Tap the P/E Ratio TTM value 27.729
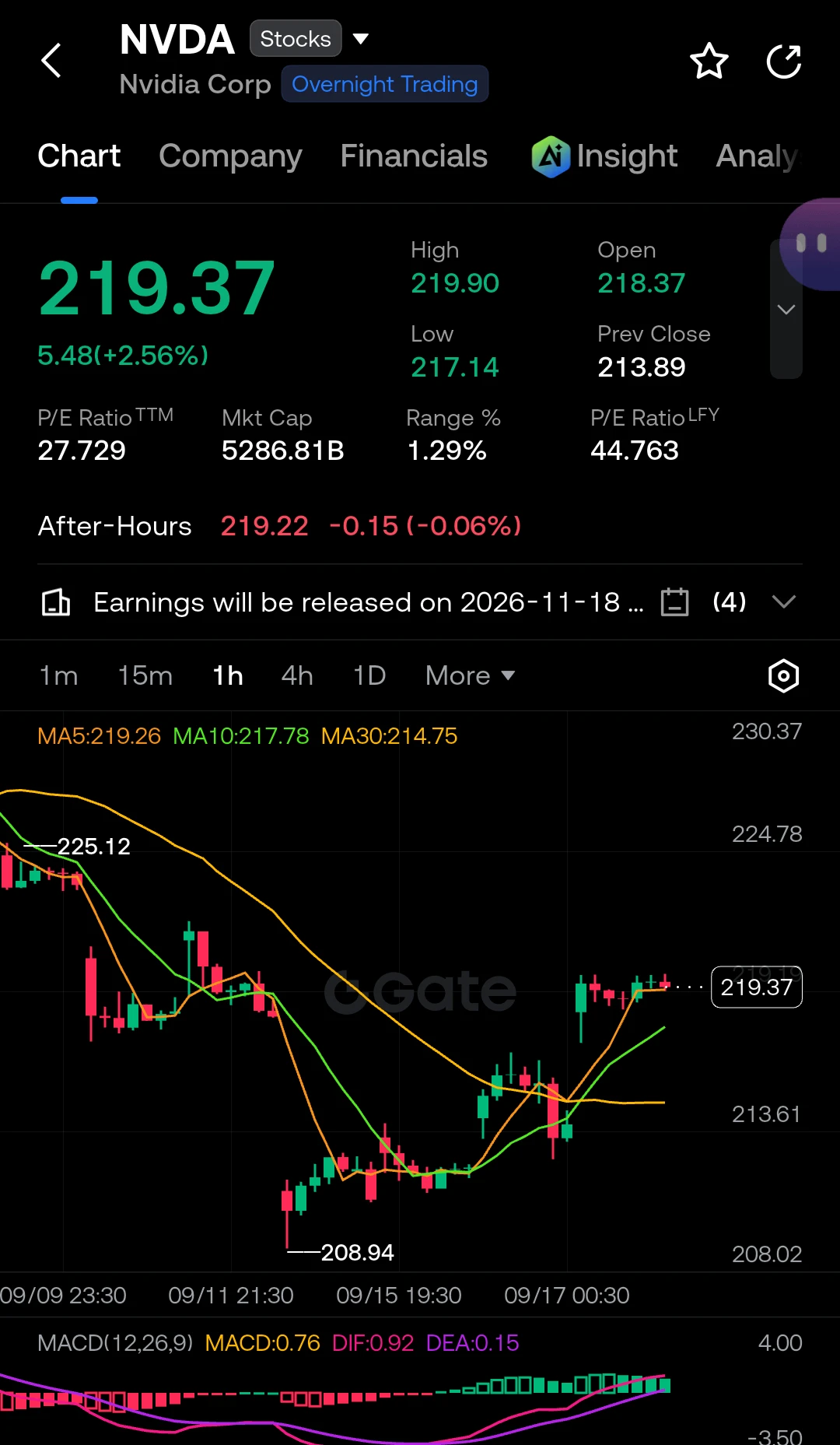 pos(82,451)
